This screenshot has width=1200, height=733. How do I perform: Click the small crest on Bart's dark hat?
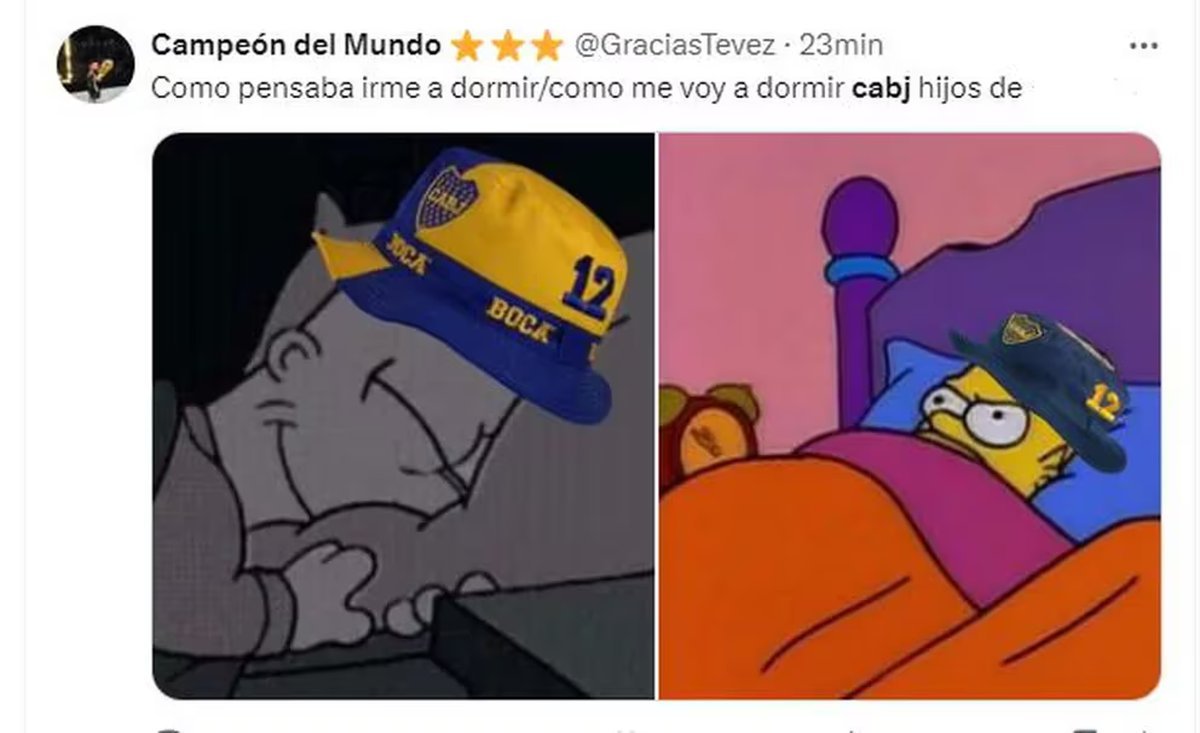click(1023, 328)
